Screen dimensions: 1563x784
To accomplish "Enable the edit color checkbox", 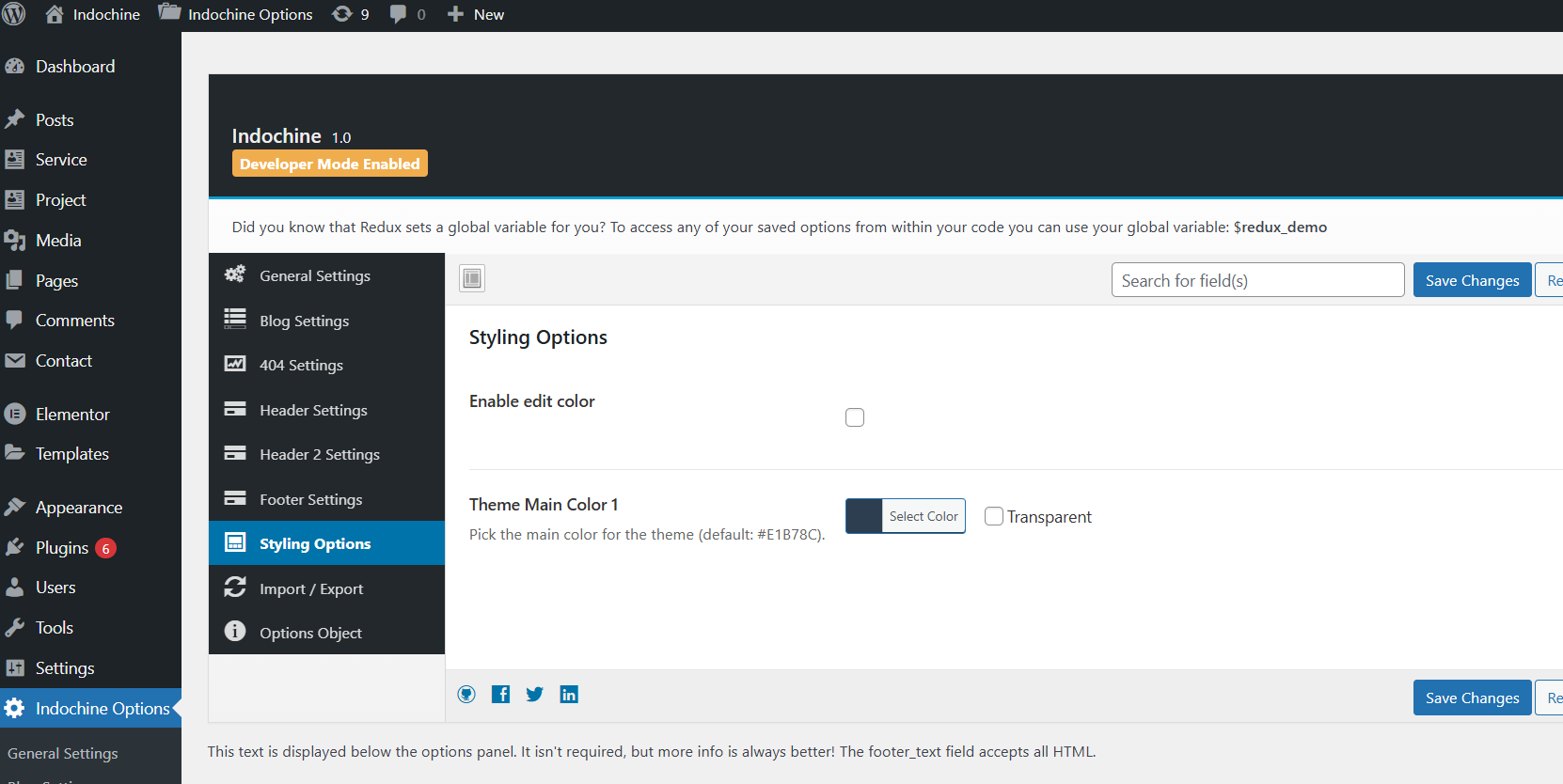I will pos(855,417).
